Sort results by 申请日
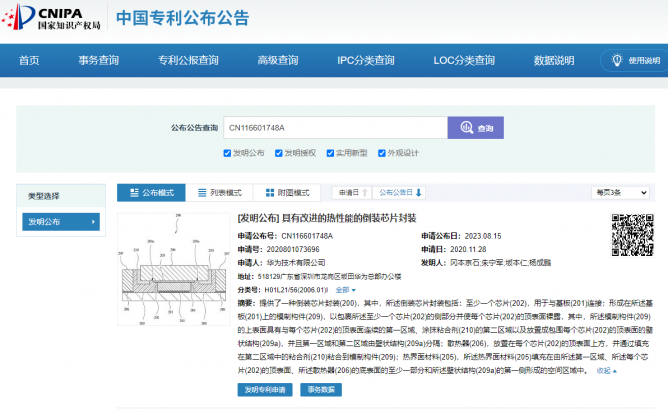This screenshot has height=415, width=668. (350, 192)
